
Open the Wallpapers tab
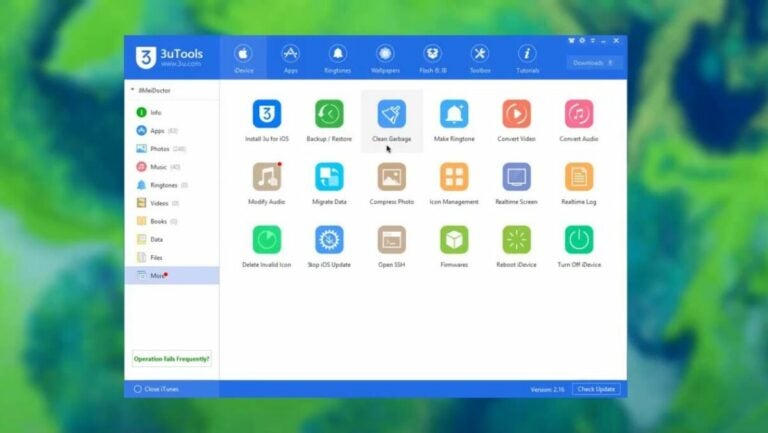click(385, 58)
